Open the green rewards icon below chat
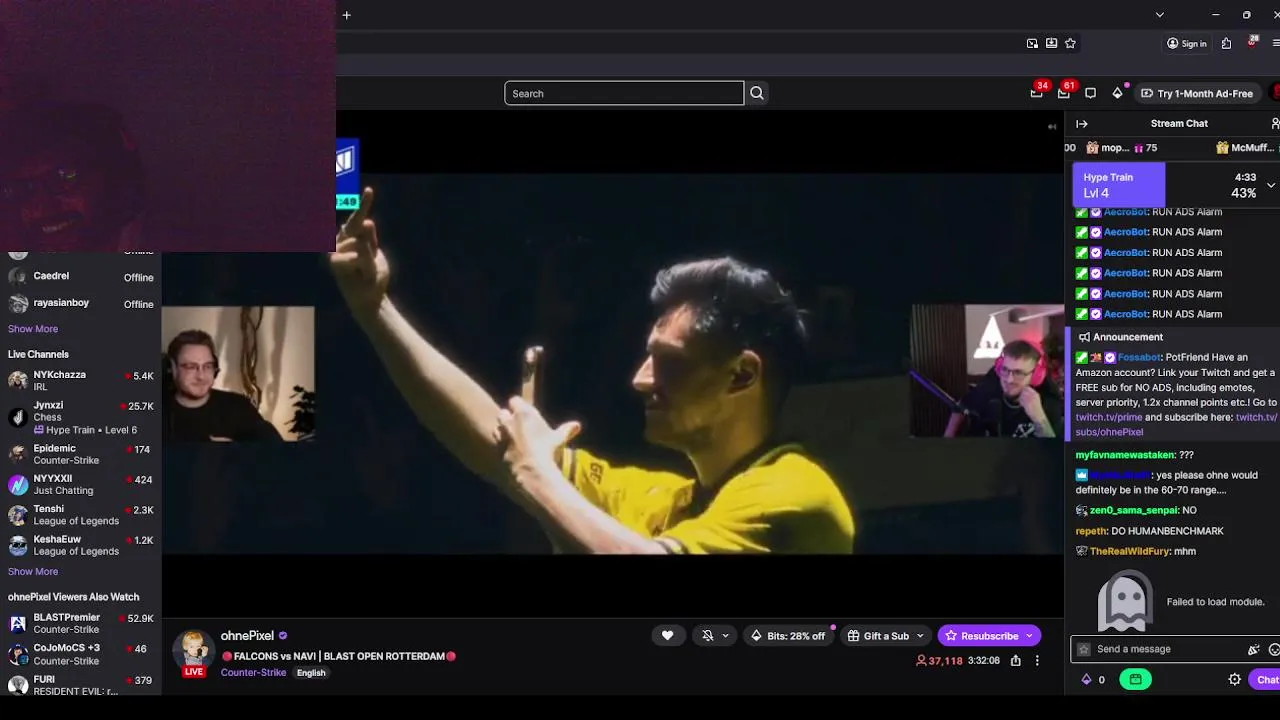1280x720 pixels. (1135, 680)
